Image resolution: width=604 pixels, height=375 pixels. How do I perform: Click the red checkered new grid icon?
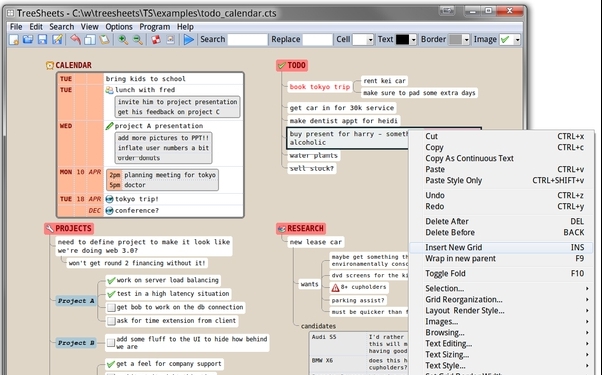[156, 39]
